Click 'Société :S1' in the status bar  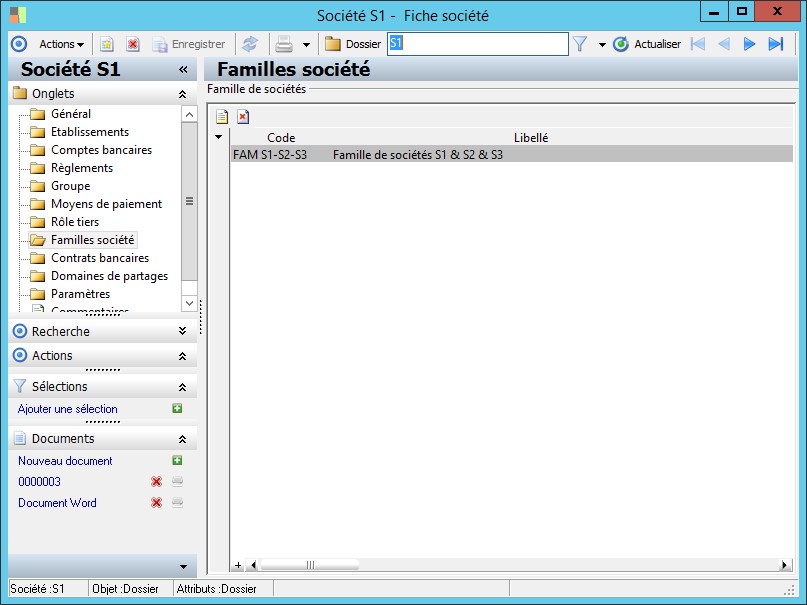pos(37,589)
